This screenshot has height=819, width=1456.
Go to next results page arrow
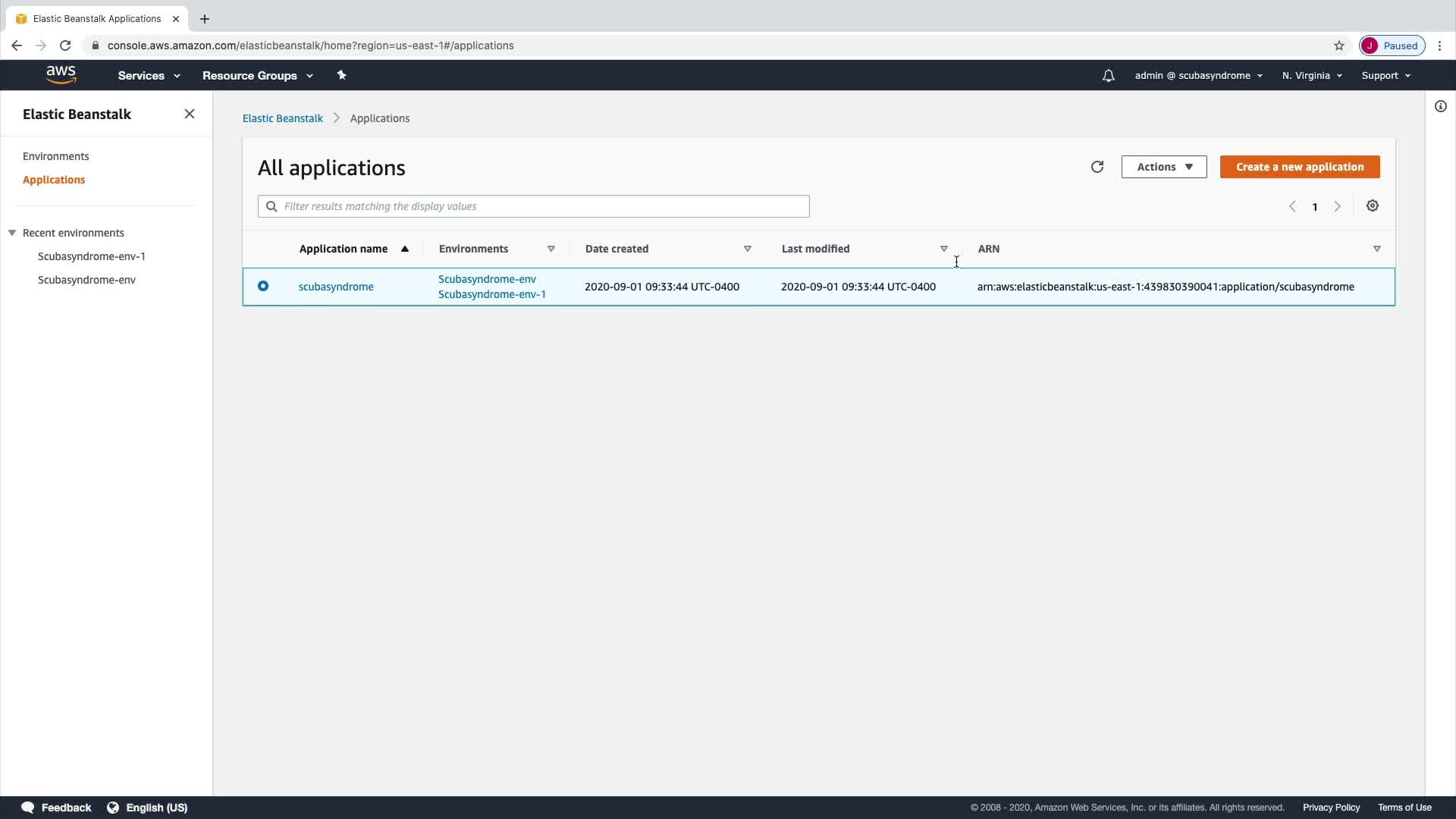tap(1337, 206)
